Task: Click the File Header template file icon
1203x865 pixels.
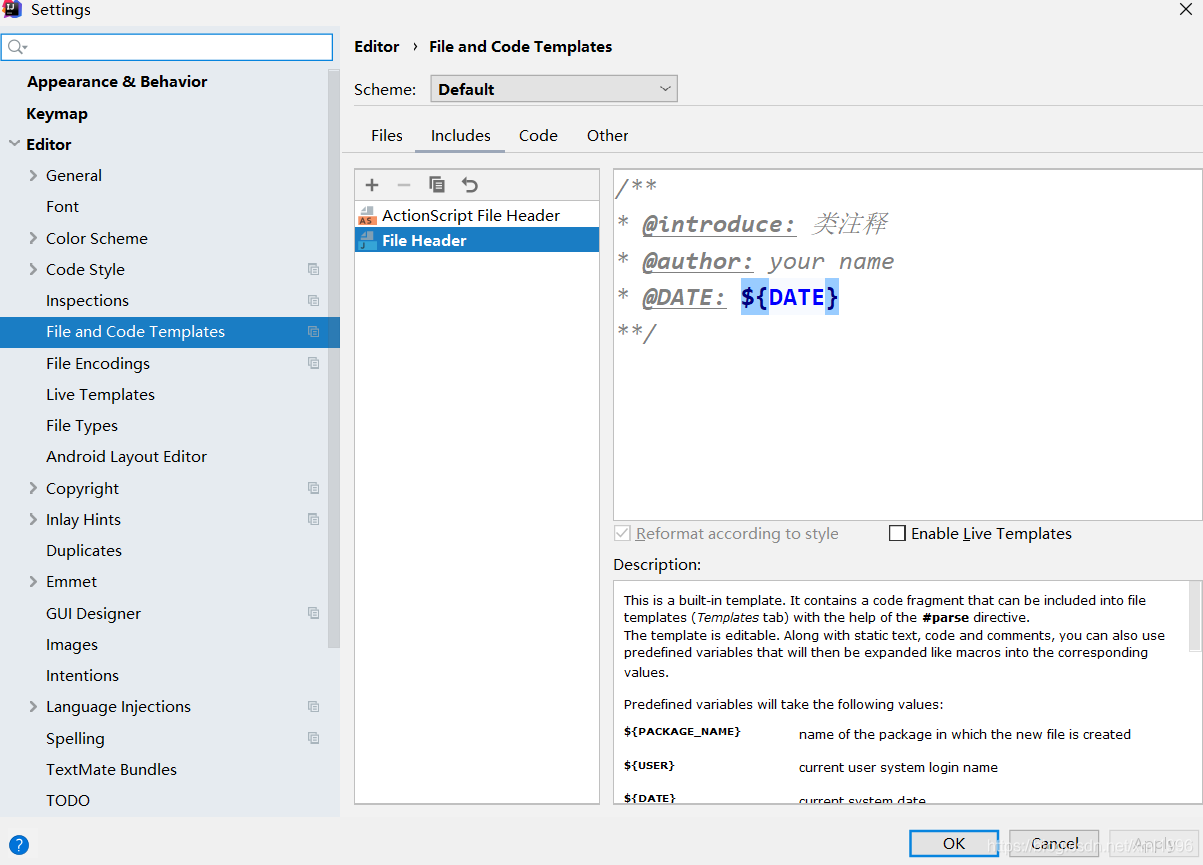Action: tap(367, 240)
